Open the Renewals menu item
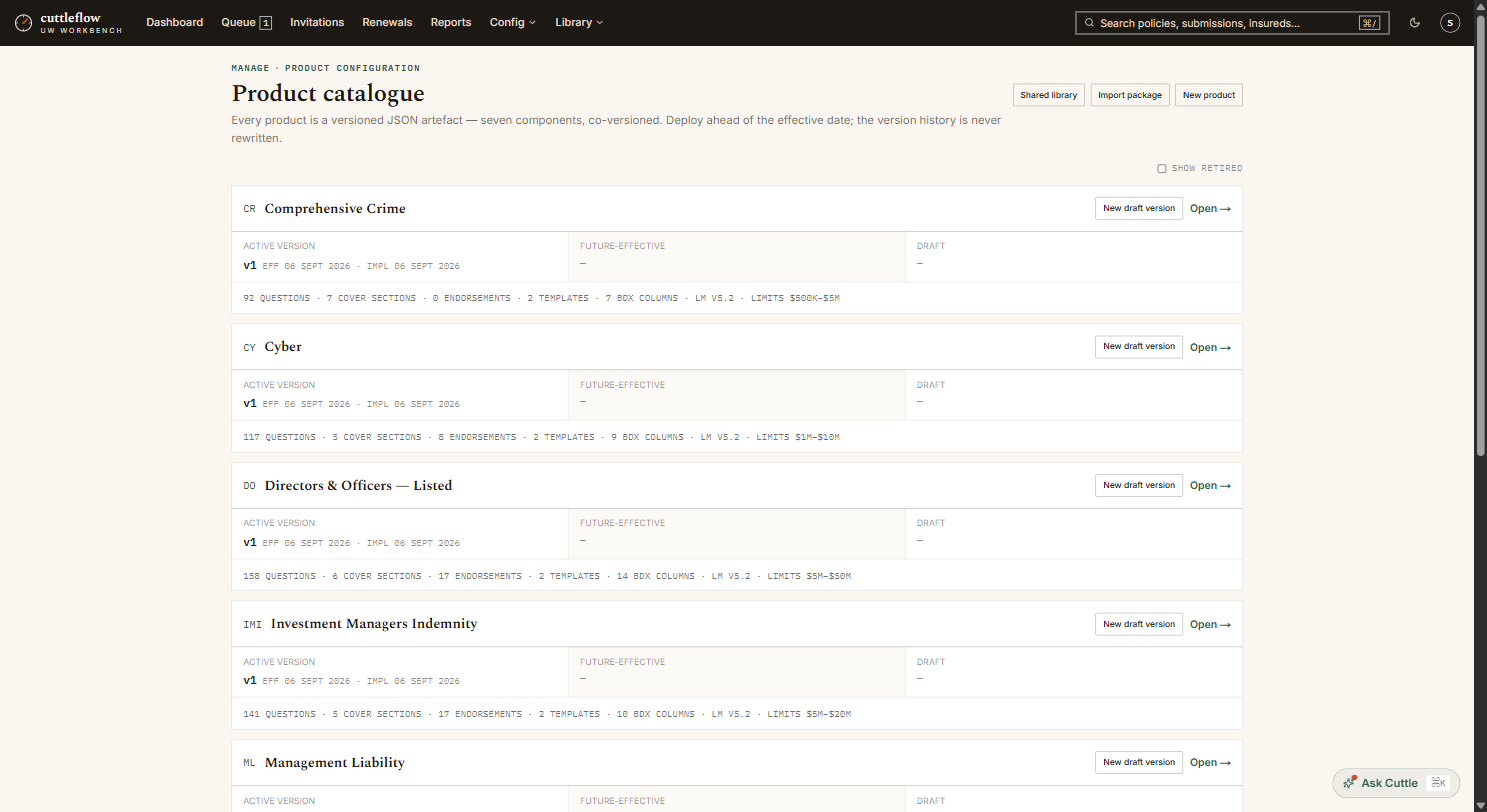This screenshot has width=1487, height=812. coord(387,22)
